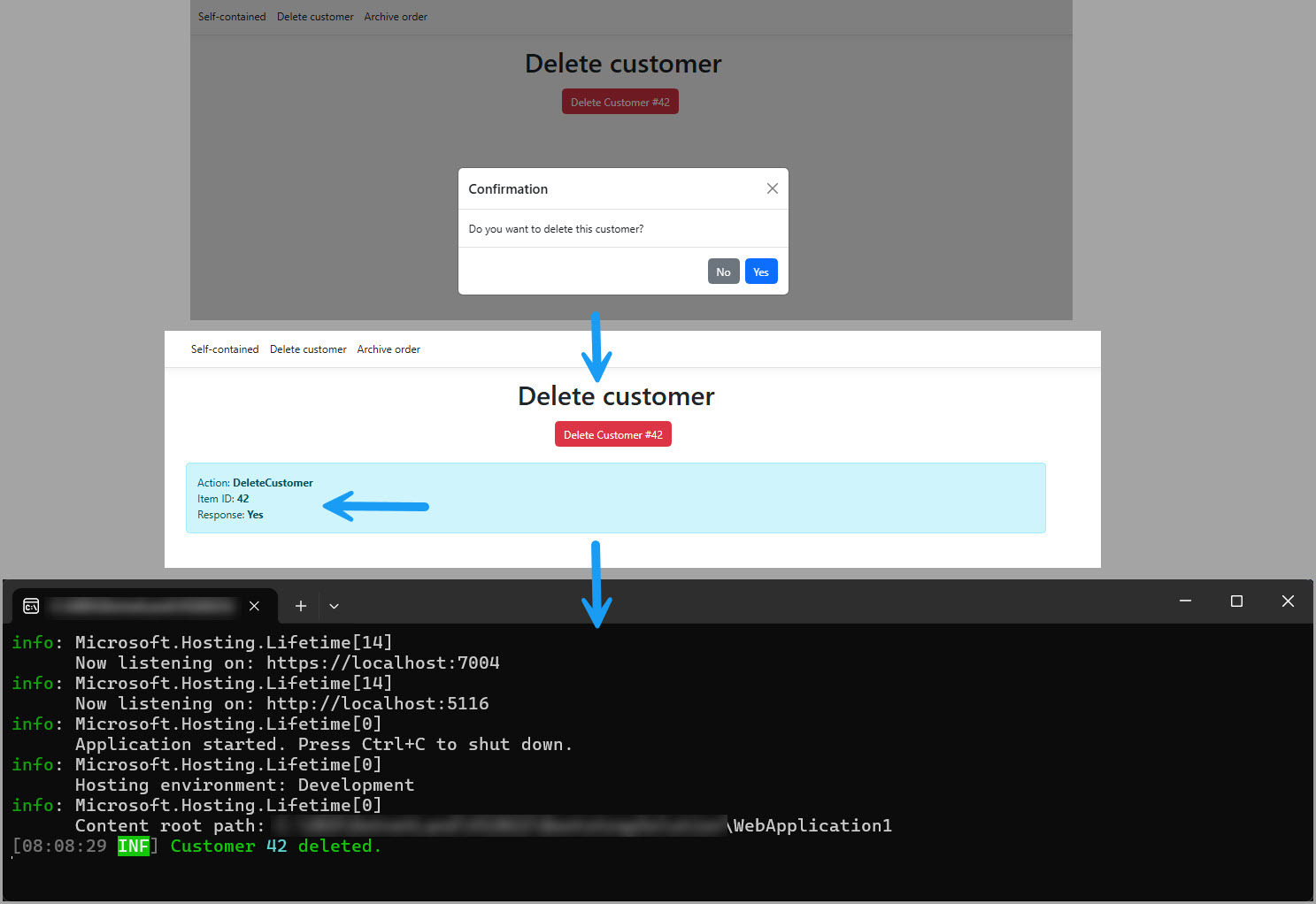The image size is (1316, 904).
Task: Minimize the terminal window
Action: (1185, 601)
